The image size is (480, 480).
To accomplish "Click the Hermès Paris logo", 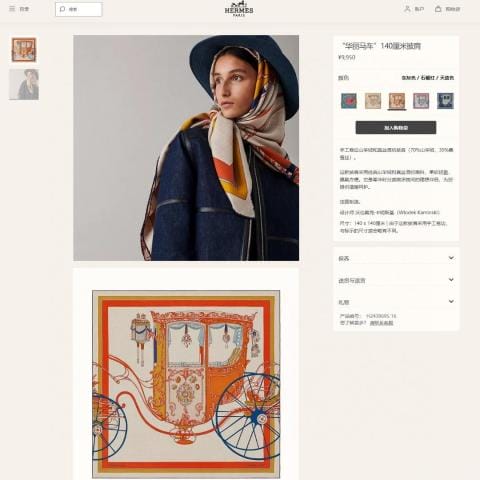I will (x=239, y=9).
